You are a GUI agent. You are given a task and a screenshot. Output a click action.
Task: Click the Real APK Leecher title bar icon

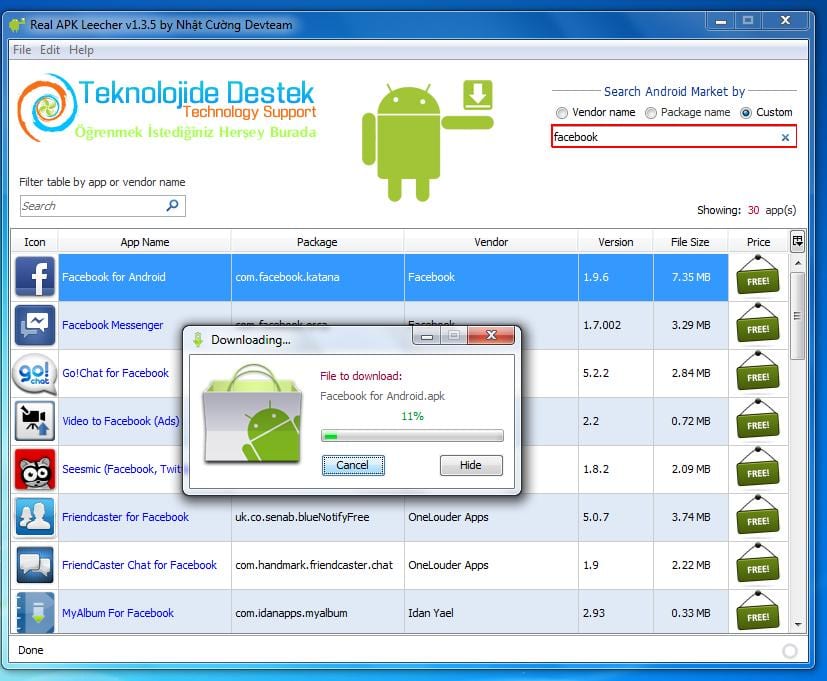17,25
